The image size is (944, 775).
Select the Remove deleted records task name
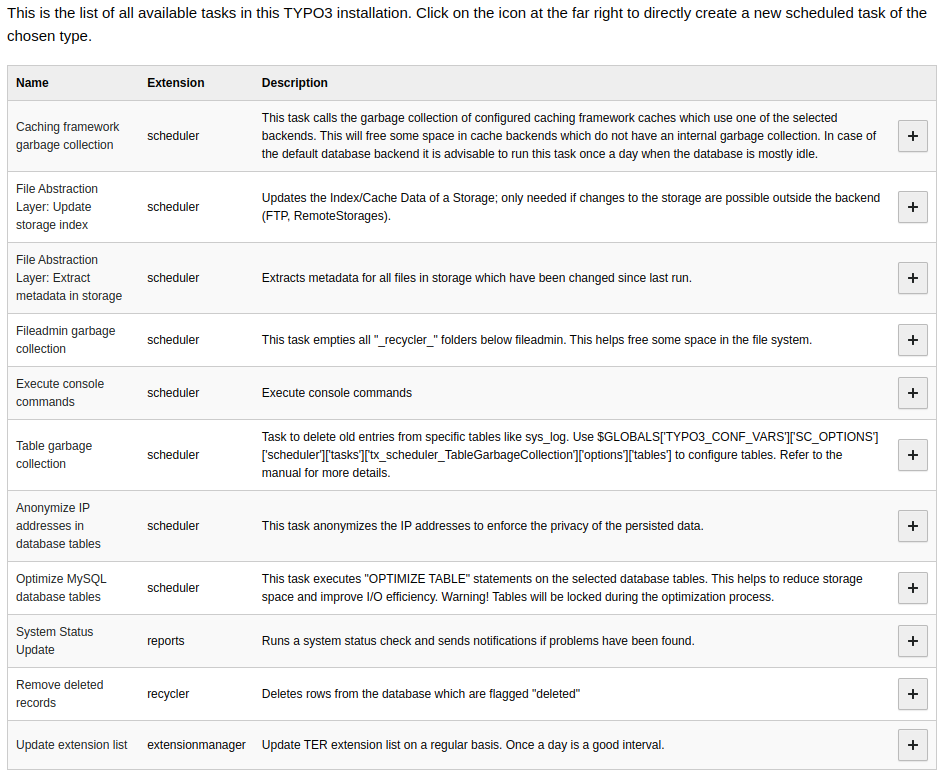60,694
